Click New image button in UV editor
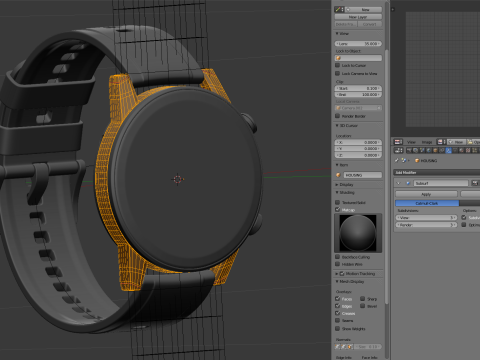 (457, 142)
